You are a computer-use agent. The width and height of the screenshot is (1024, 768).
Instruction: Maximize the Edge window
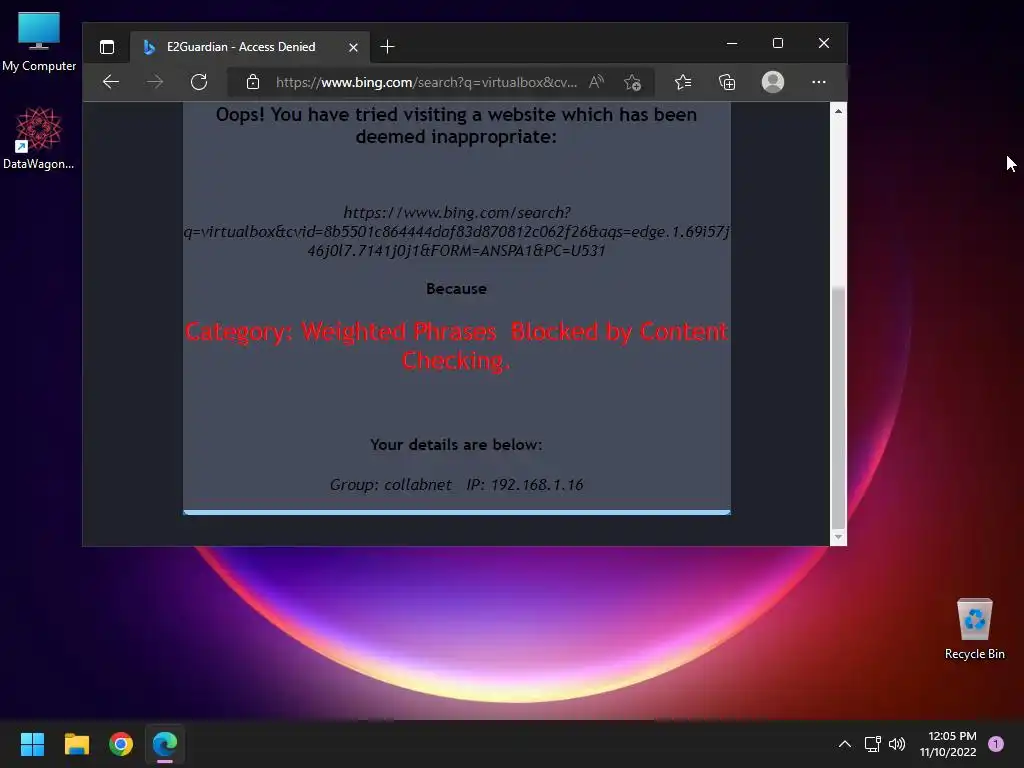[x=778, y=43]
